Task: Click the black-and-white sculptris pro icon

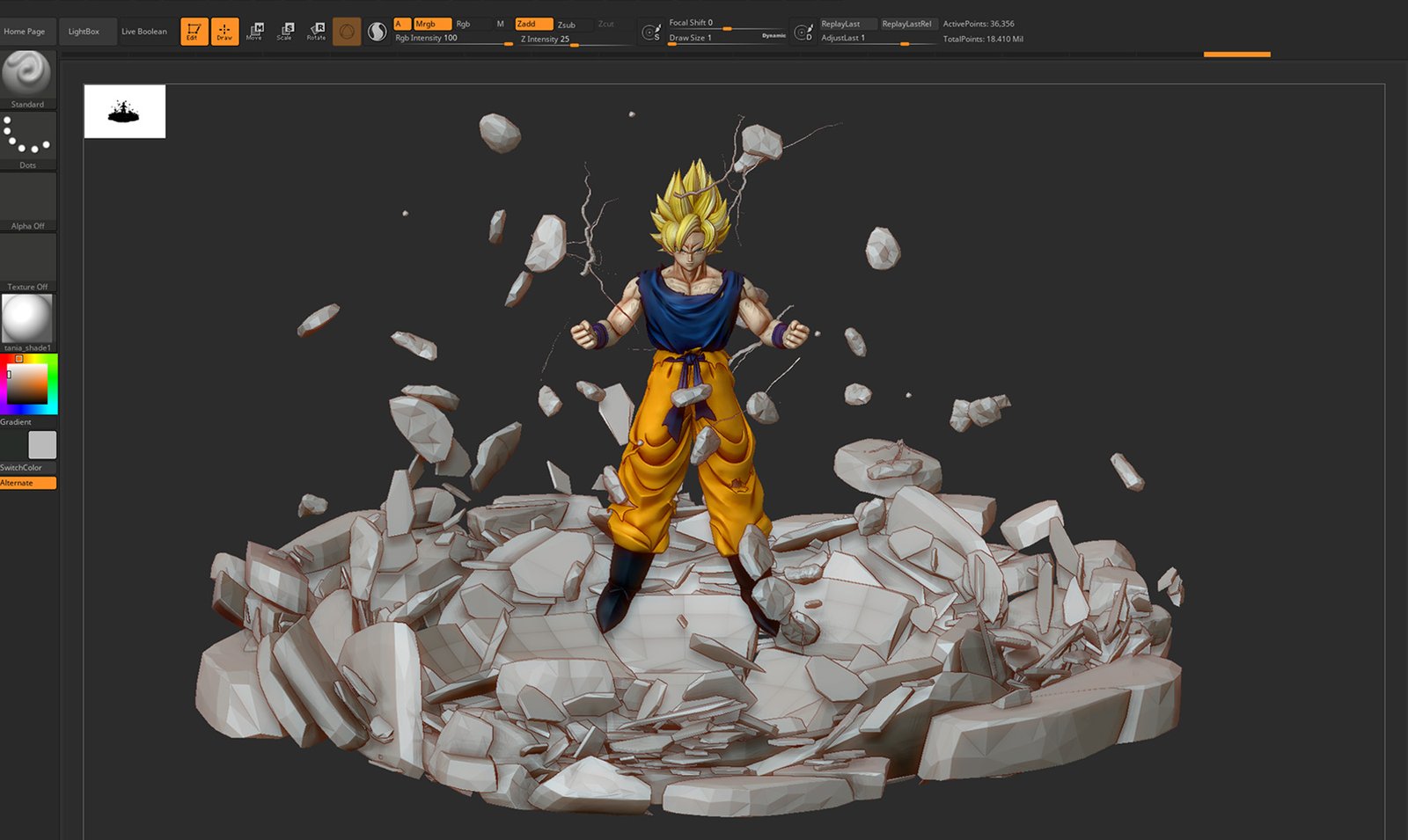Action: click(377, 32)
